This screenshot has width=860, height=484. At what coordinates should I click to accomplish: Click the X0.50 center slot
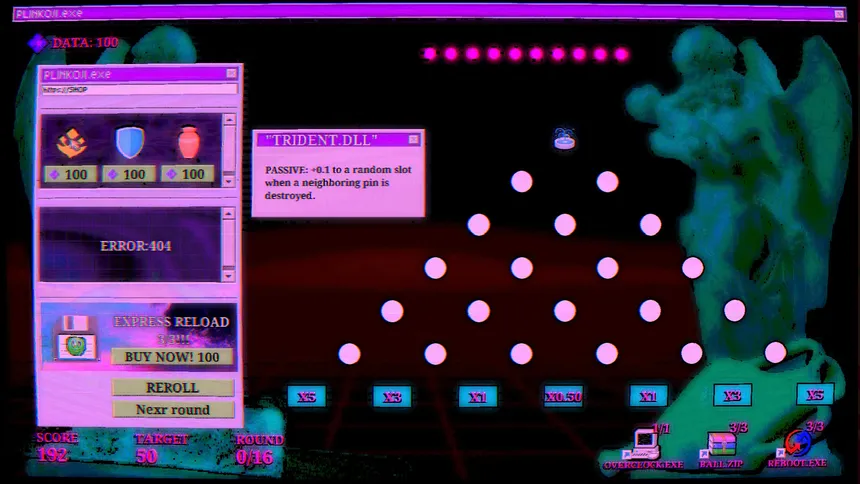click(563, 396)
